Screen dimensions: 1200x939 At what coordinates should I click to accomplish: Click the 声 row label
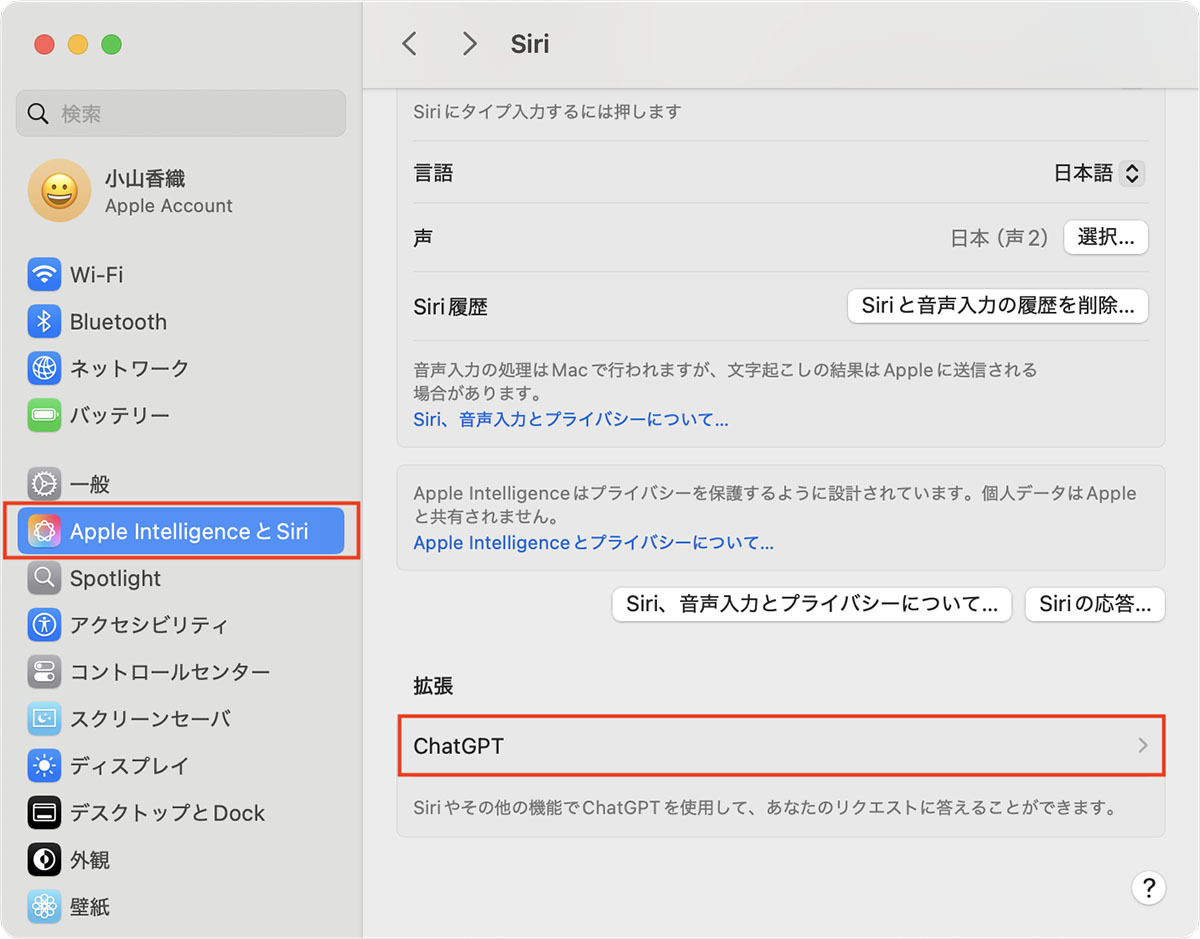click(423, 238)
